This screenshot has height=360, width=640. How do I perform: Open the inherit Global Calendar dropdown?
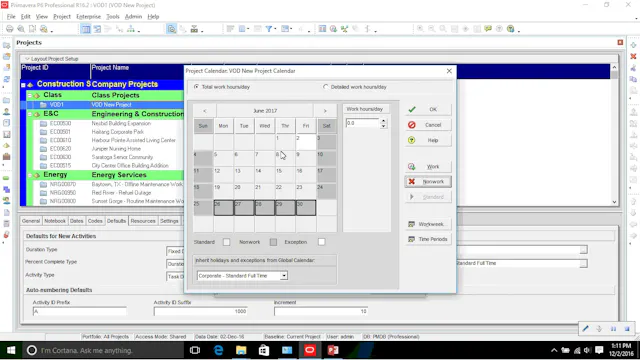tap(284, 276)
